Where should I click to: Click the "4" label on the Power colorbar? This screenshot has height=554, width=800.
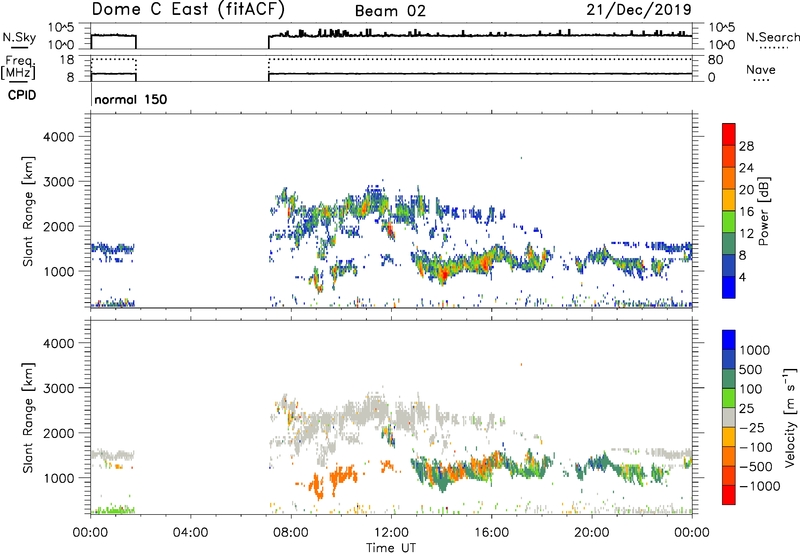click(x=742, y=278)
